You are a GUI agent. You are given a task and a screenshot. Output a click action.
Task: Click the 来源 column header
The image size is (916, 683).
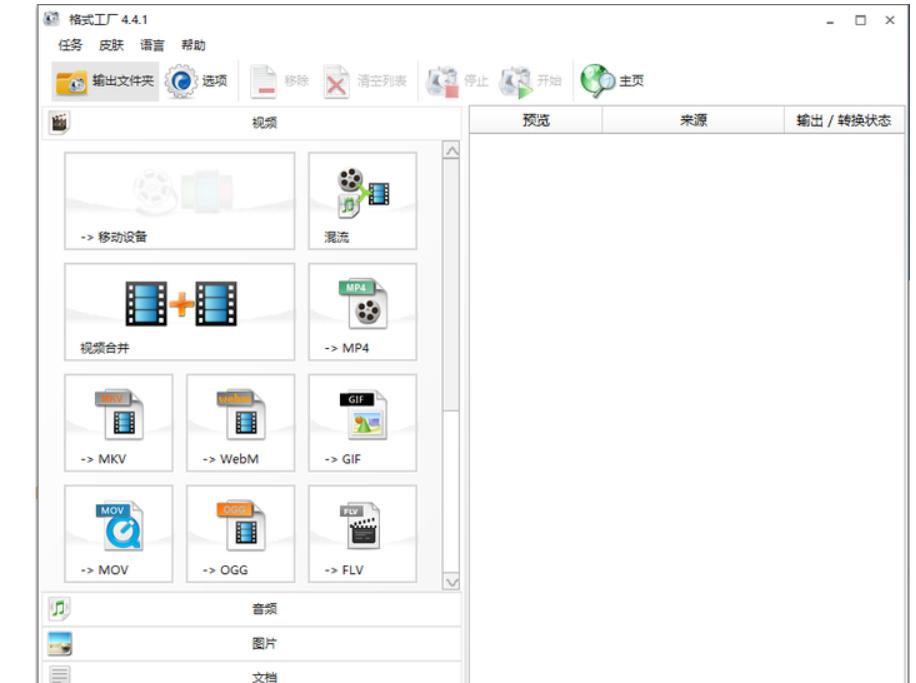(x=693, y=120)
